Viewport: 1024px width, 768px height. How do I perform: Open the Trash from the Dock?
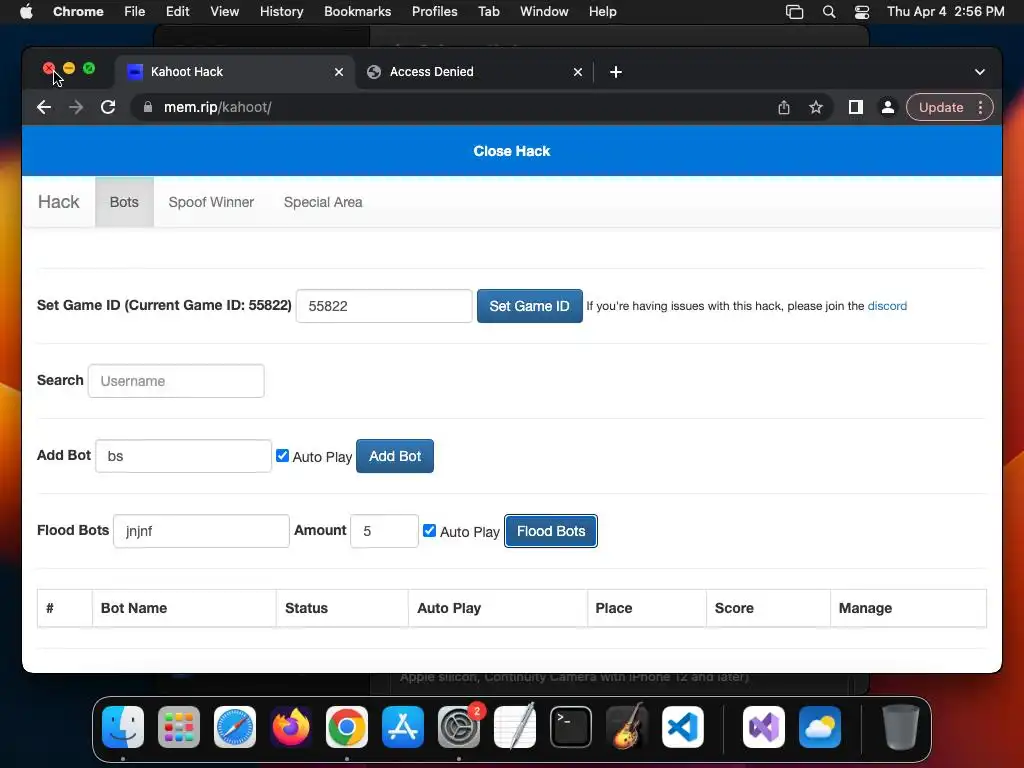click(x=901, y=727)
